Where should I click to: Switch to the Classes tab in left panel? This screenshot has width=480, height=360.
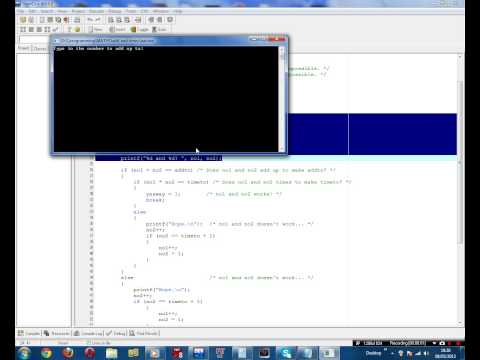tap(40, 49)
